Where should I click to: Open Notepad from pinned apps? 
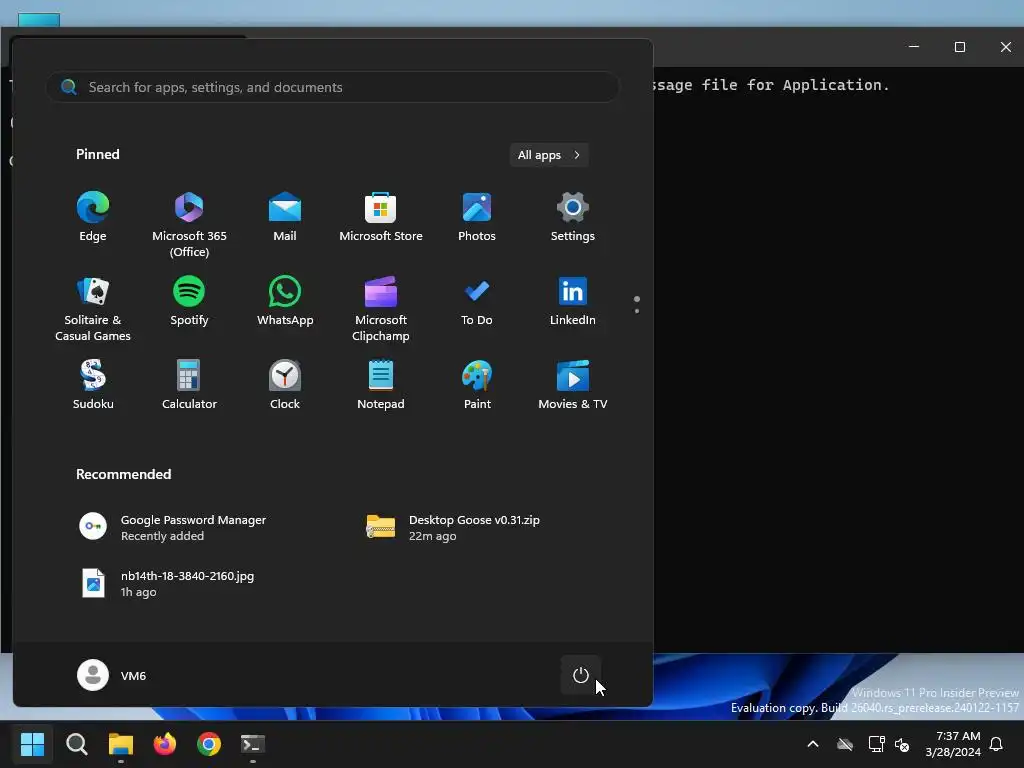[381, 385]
